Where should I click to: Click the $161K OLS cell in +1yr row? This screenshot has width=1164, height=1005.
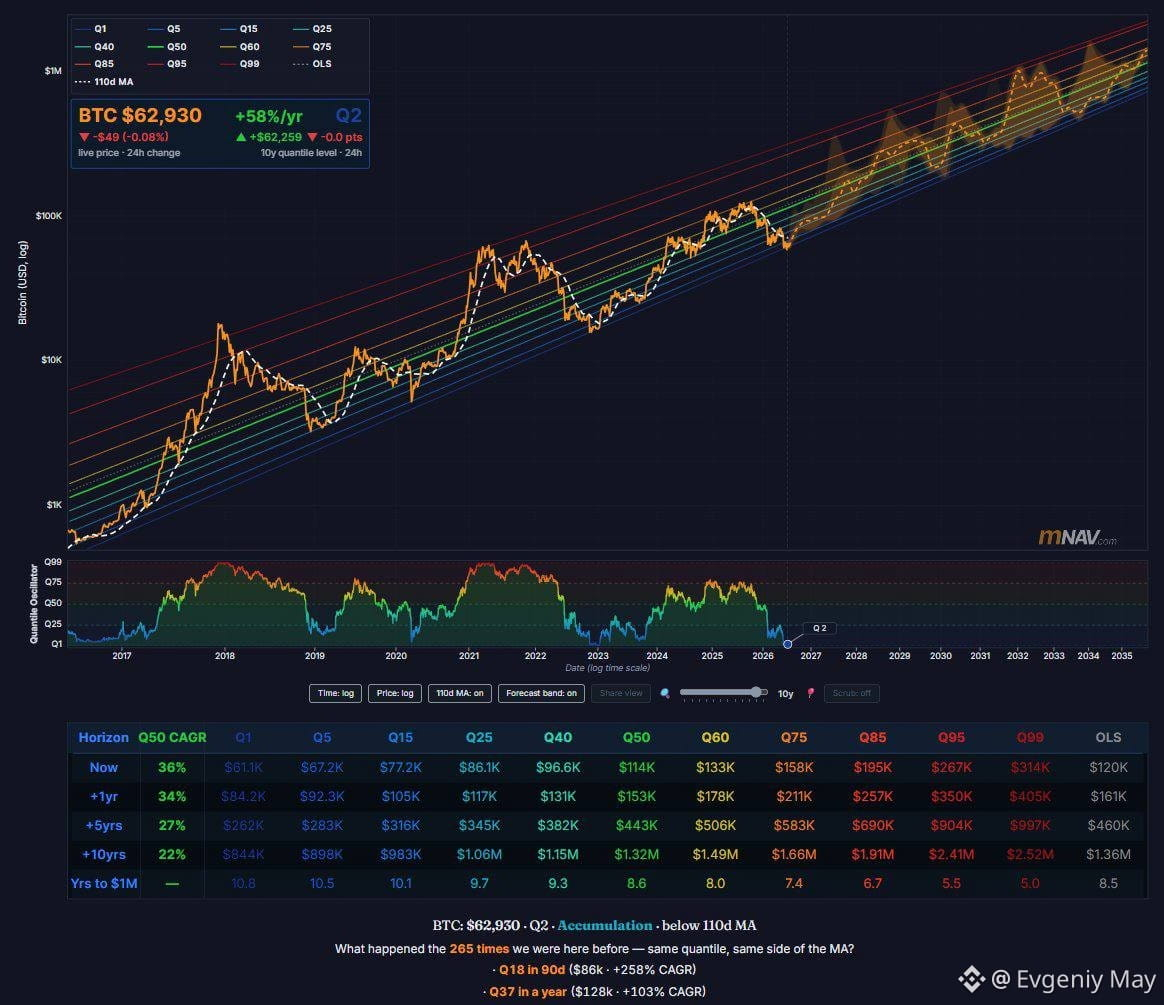pos(1108,796)
